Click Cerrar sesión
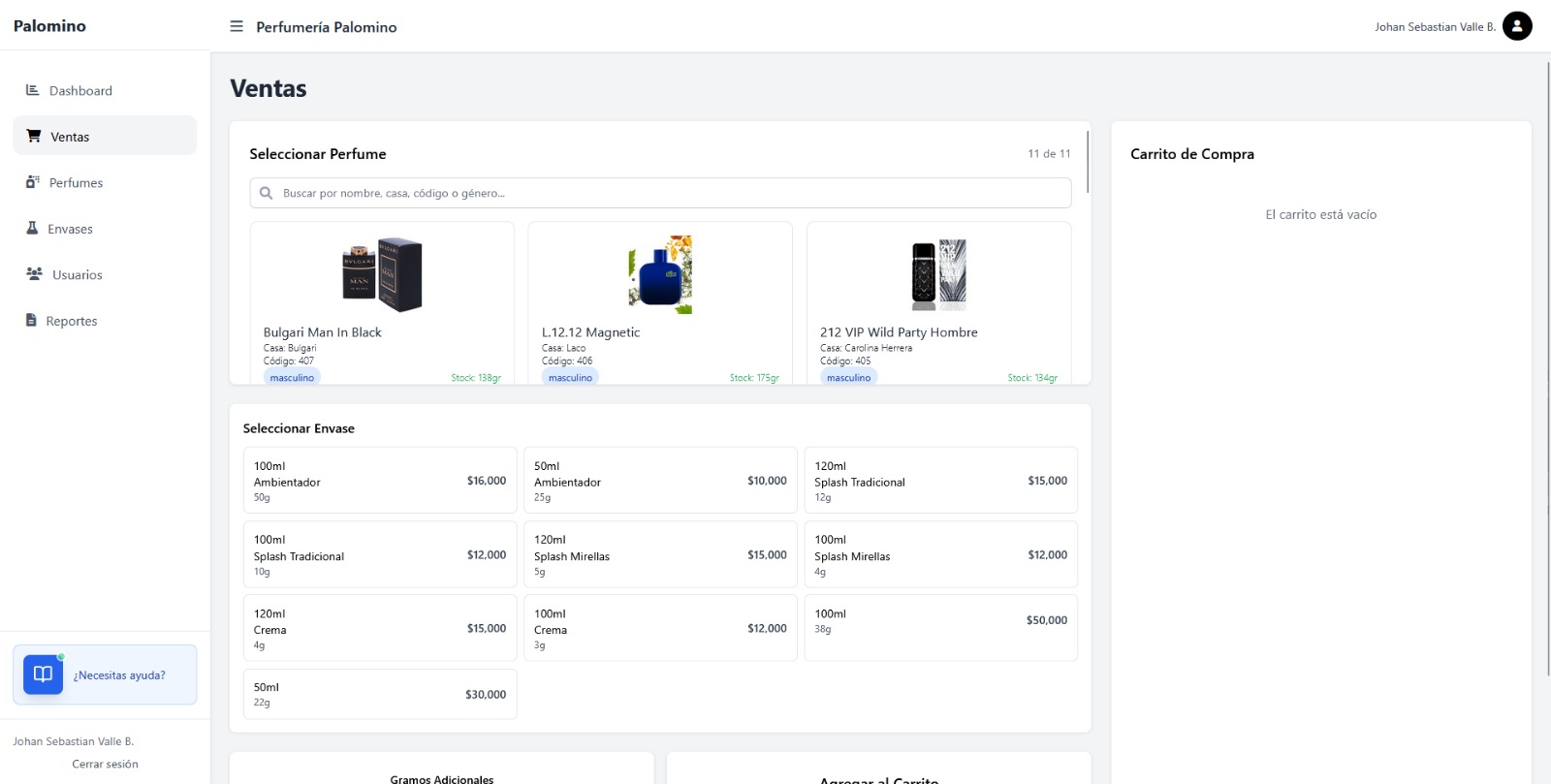1551x784 pixels. tap(105, 764)
